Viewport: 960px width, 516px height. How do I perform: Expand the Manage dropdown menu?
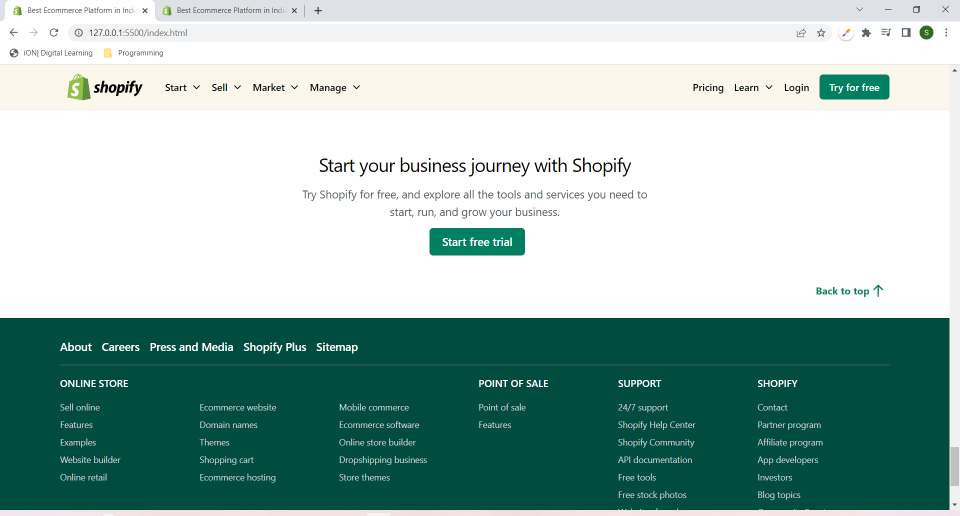335,88
